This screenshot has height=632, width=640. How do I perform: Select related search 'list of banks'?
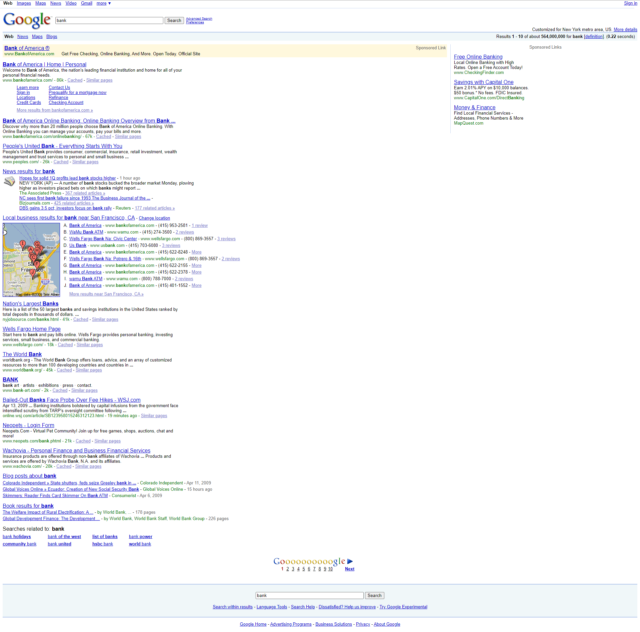click(x=105, y=536)
